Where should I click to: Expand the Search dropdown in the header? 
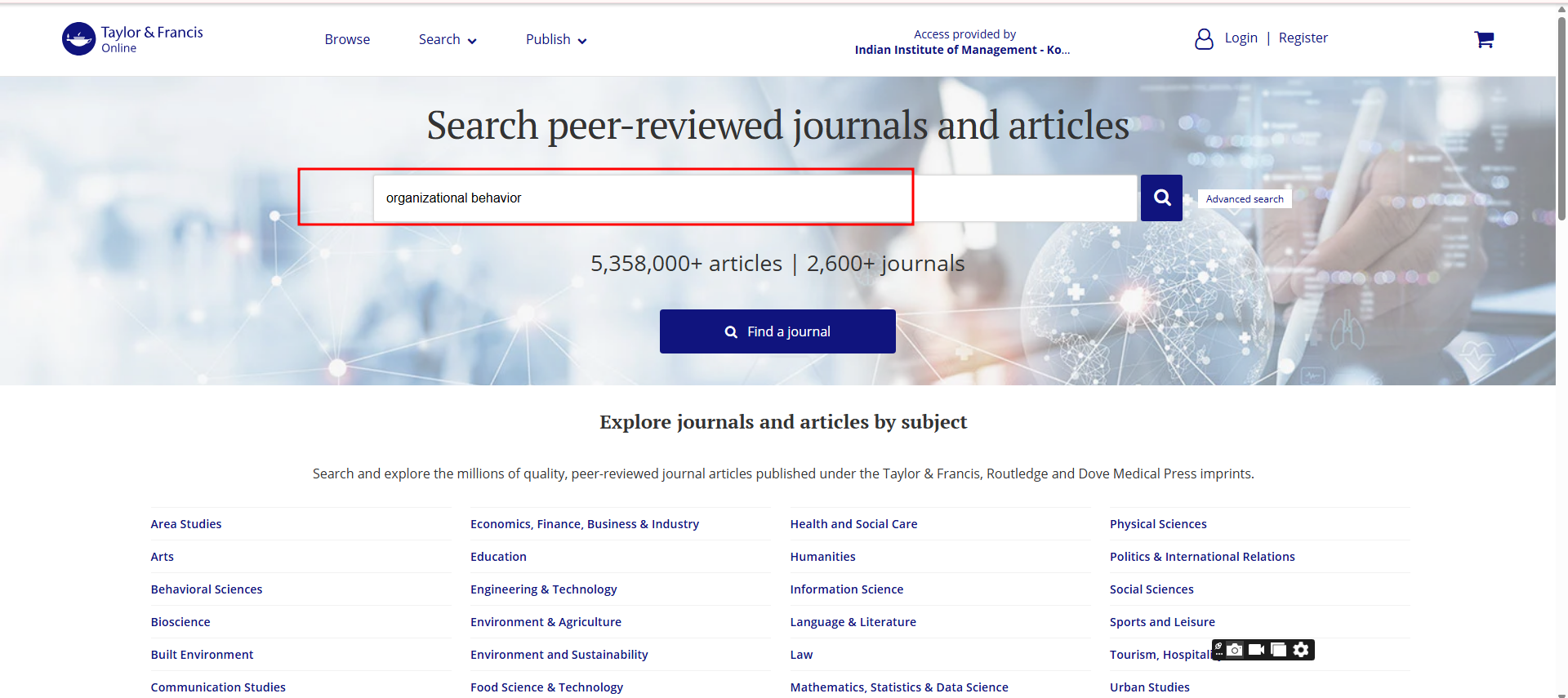[447, 39]
